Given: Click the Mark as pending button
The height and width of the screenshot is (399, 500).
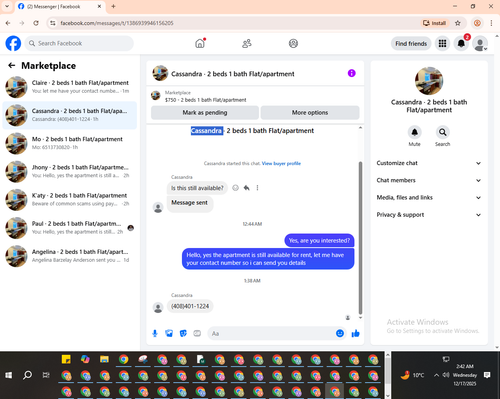Looking at the screenshot, I should pos(205,113).
